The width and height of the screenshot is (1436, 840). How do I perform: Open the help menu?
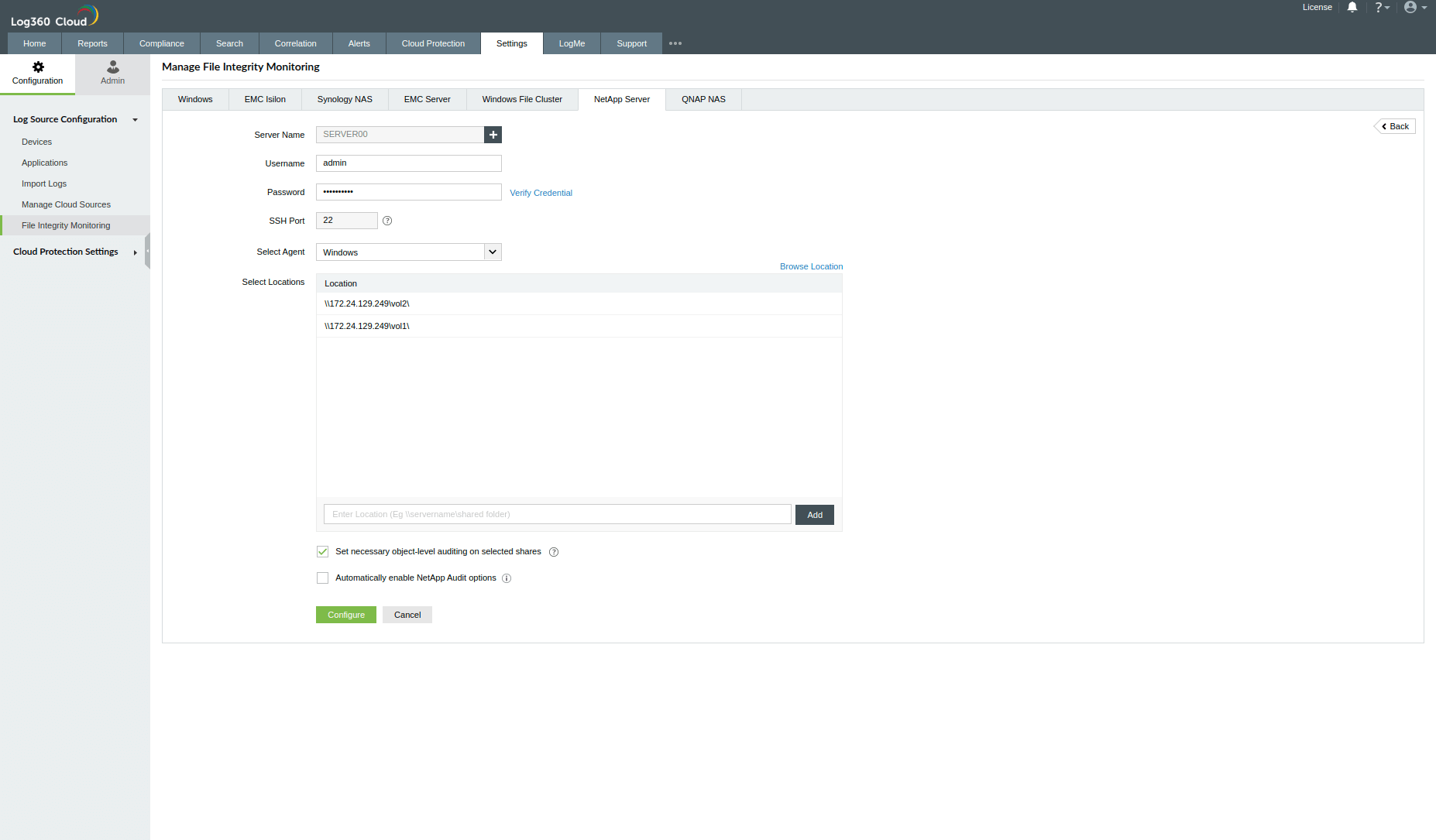coord(1382,7)
